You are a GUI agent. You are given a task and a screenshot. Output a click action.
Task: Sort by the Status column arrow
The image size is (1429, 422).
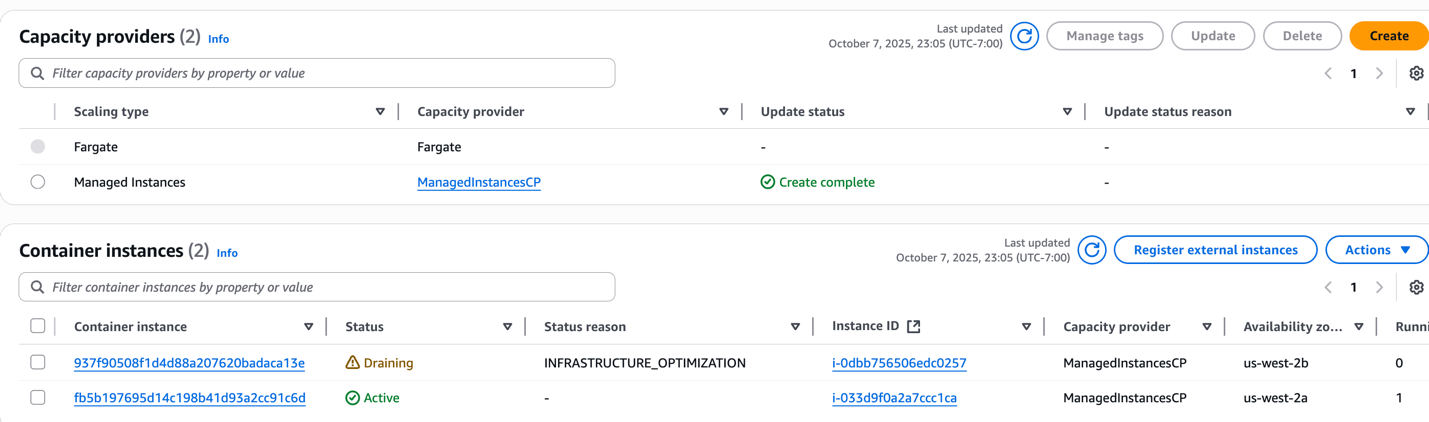coord(507,327)
